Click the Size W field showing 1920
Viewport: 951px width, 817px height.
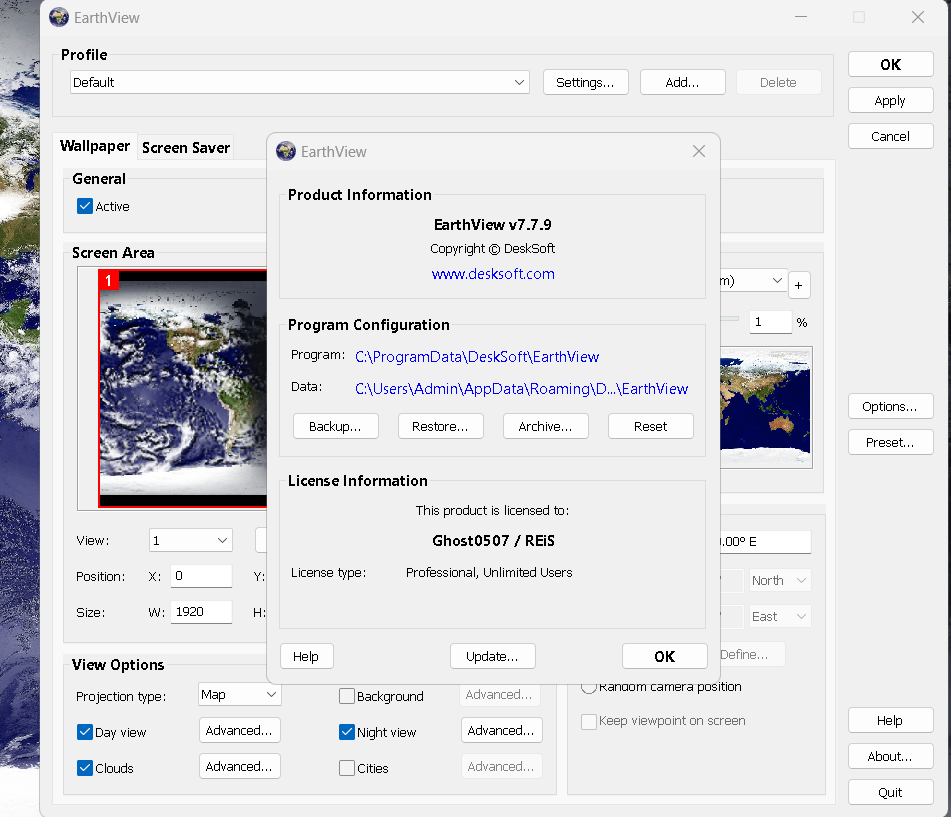tap(201, 612)
